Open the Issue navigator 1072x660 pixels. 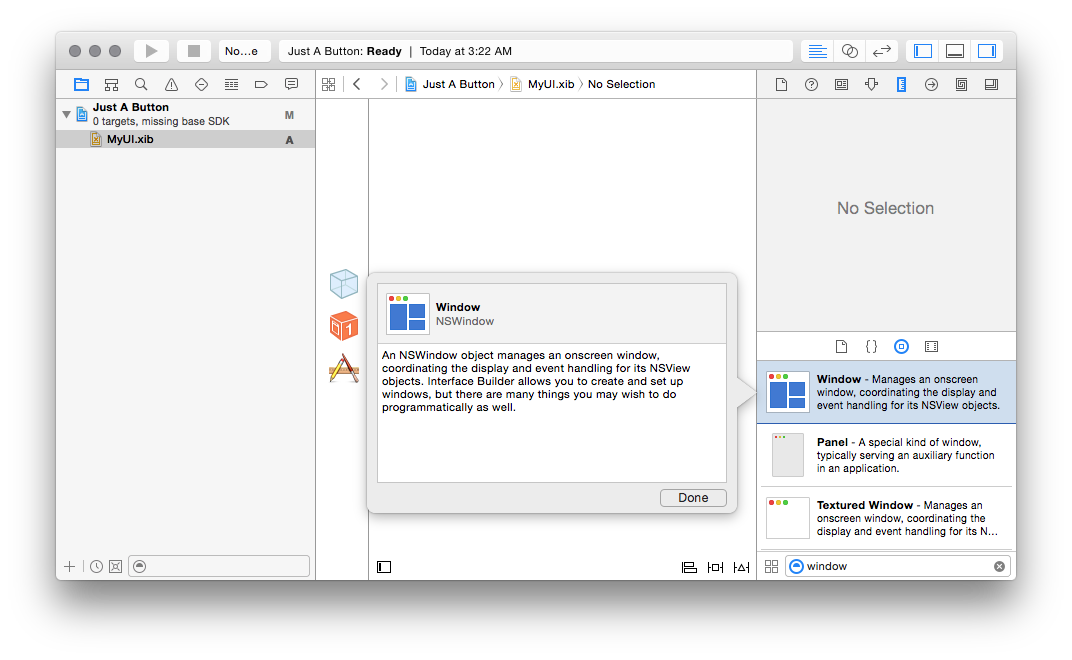tap(172, 84)
